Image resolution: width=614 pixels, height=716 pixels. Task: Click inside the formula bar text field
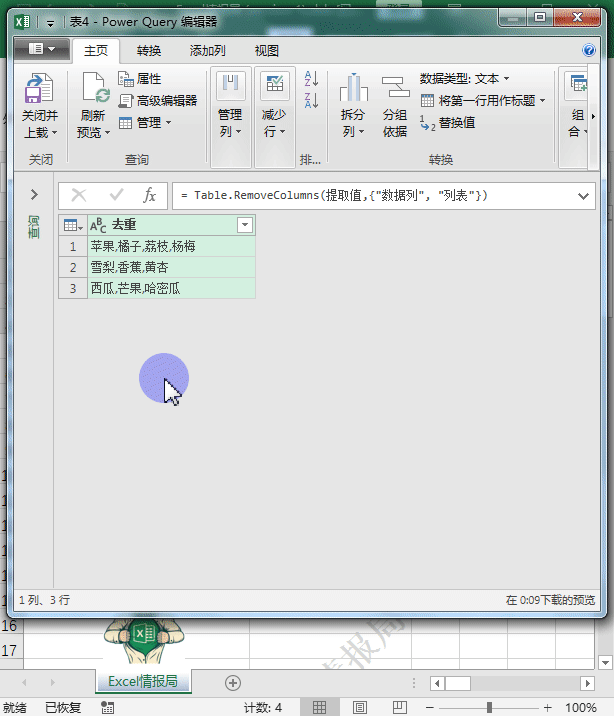point(370,195)
